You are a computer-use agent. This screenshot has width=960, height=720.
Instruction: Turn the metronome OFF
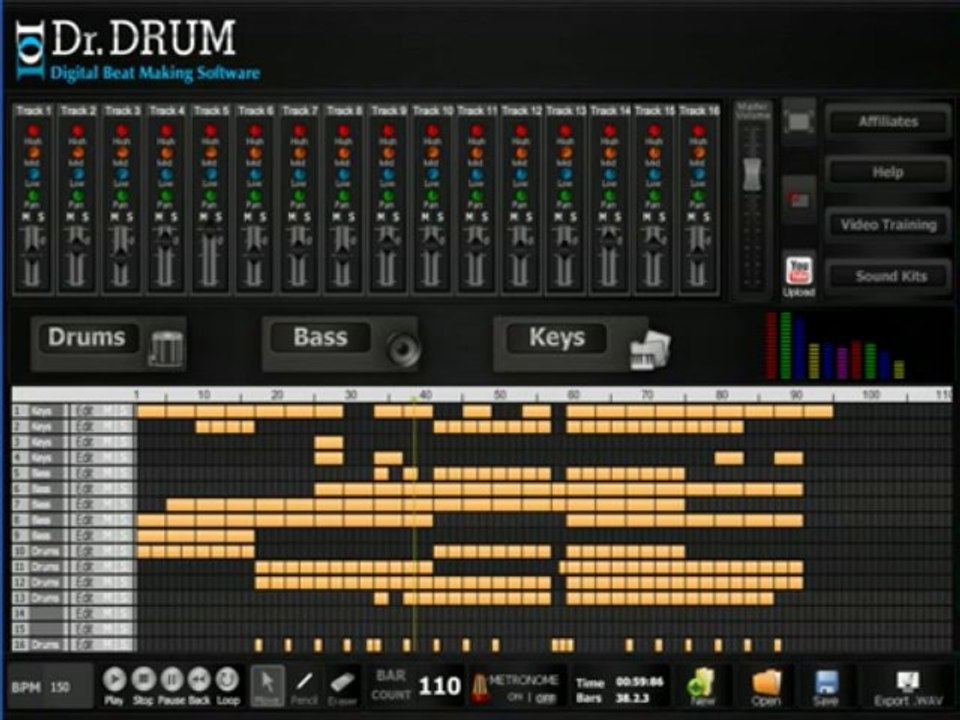[546, 697]
